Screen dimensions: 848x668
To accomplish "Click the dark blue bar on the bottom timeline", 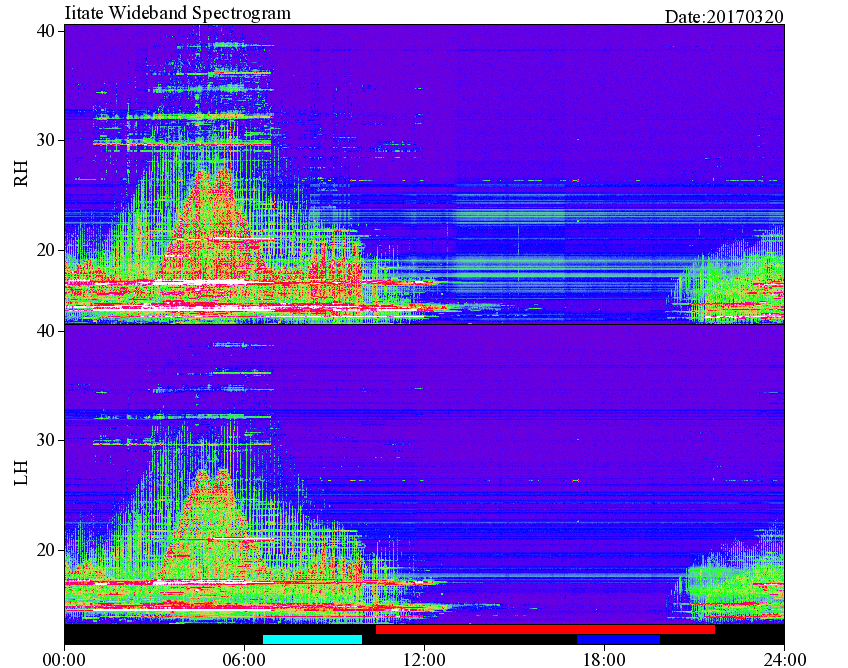I will coord(618,639).
